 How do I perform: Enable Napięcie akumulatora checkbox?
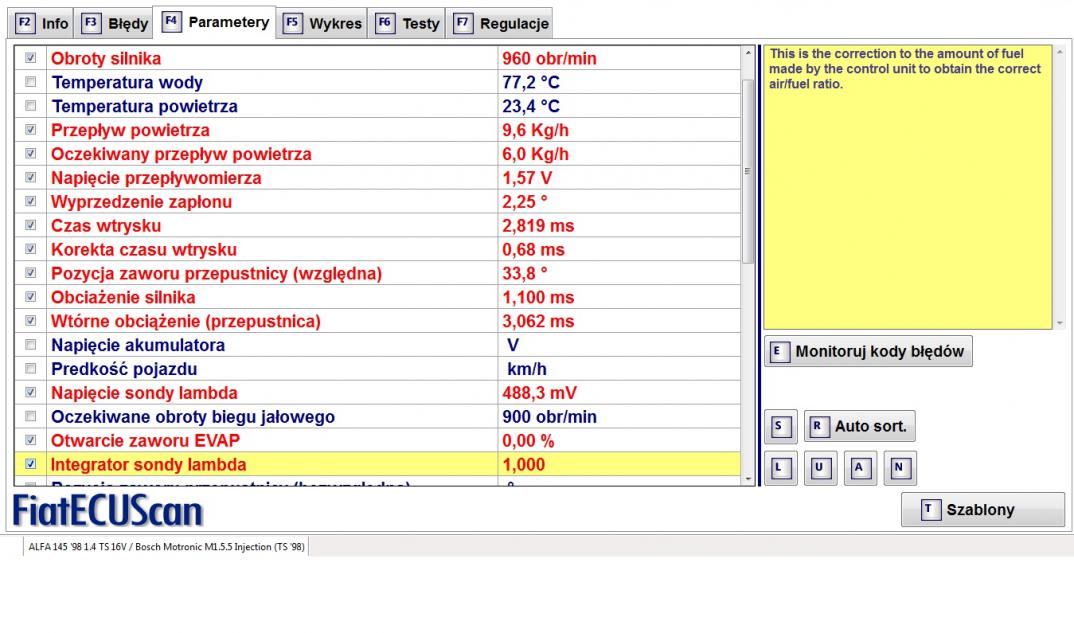click(31, 345)
